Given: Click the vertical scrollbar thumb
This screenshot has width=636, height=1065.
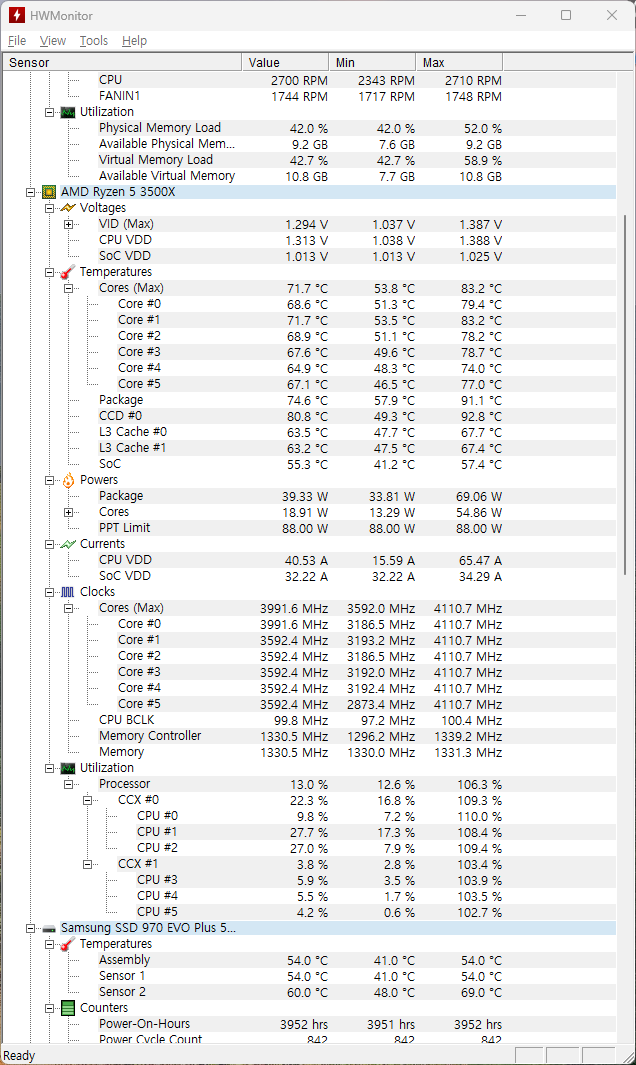Looking at the screenshot, I should coord(625,395).
